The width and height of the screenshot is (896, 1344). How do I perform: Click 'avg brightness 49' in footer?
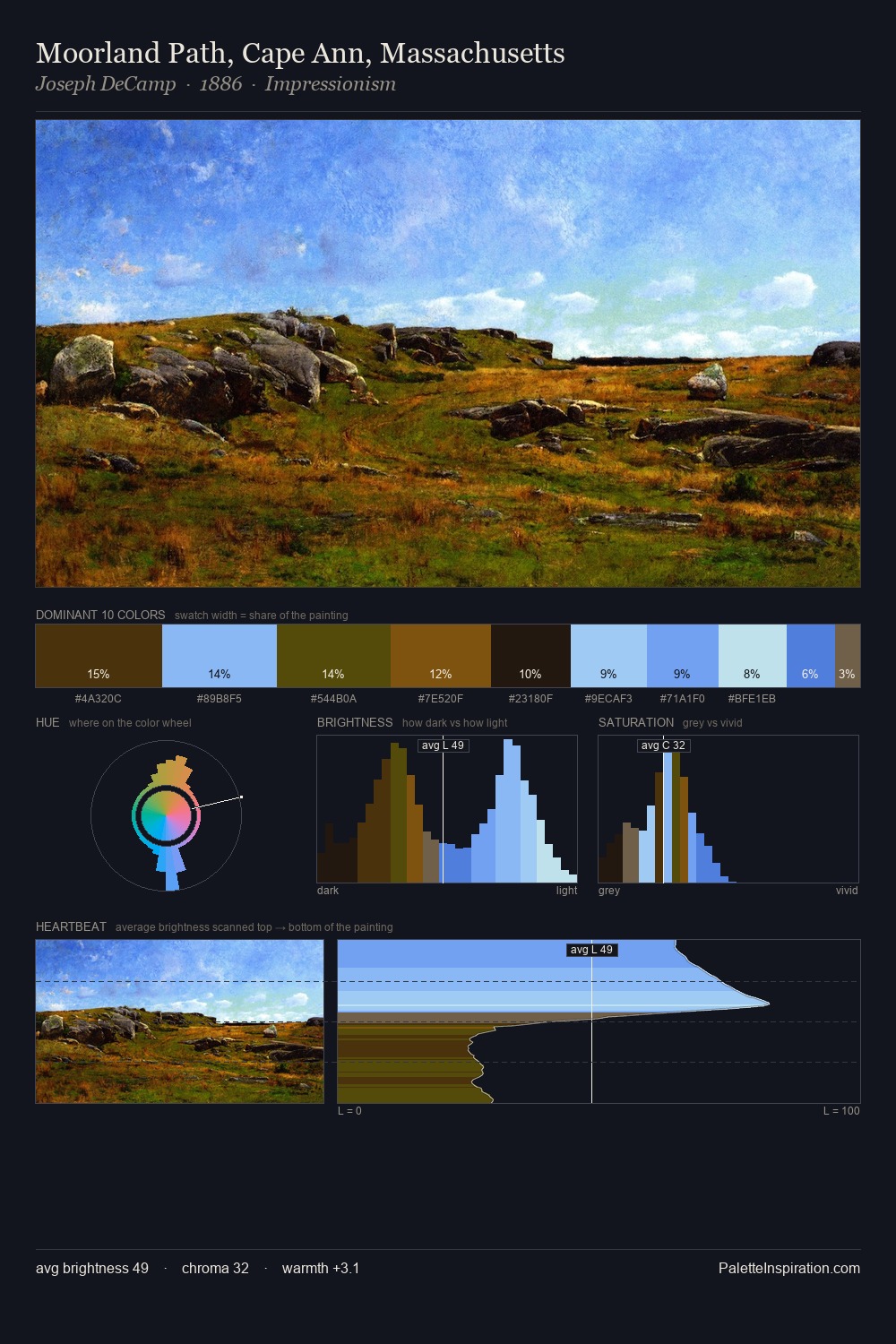pyautogui.click(x=92, y=1268)
